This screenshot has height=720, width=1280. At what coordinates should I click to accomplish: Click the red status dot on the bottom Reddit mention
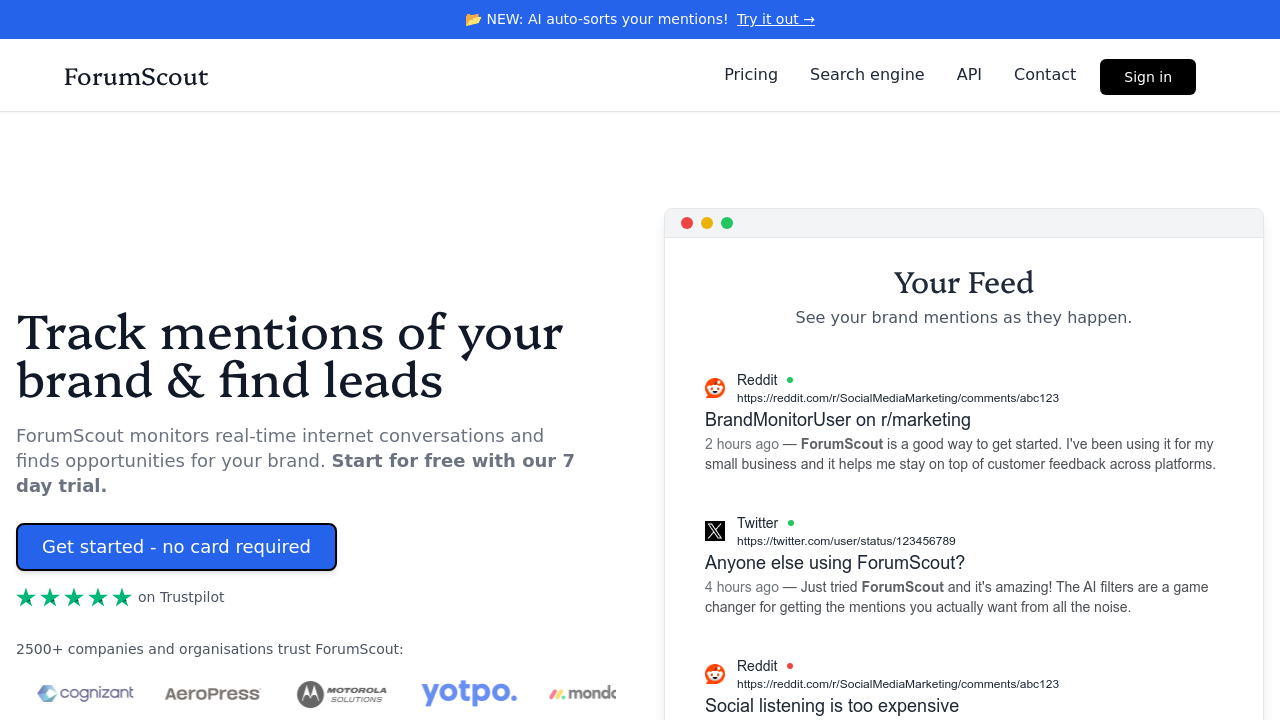point(789,666)
